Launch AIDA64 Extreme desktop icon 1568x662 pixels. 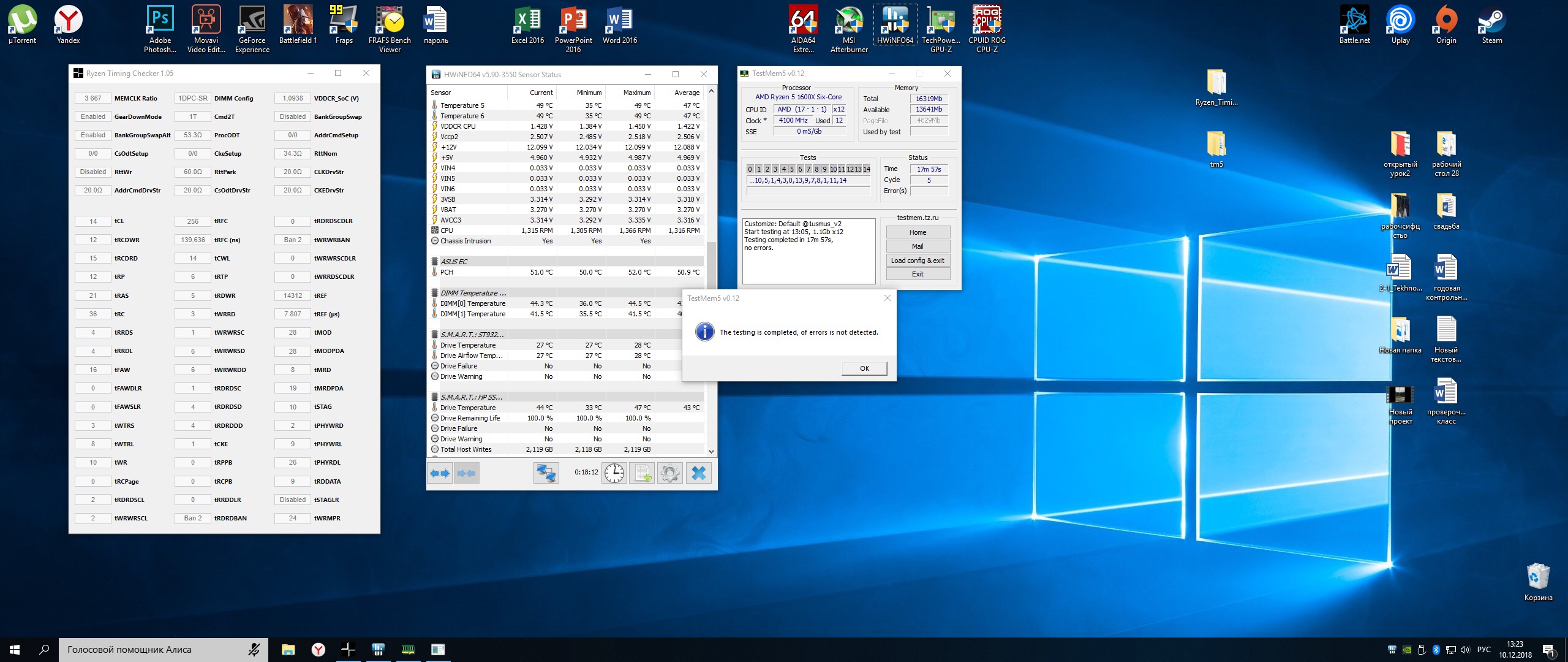click(803, 28)
